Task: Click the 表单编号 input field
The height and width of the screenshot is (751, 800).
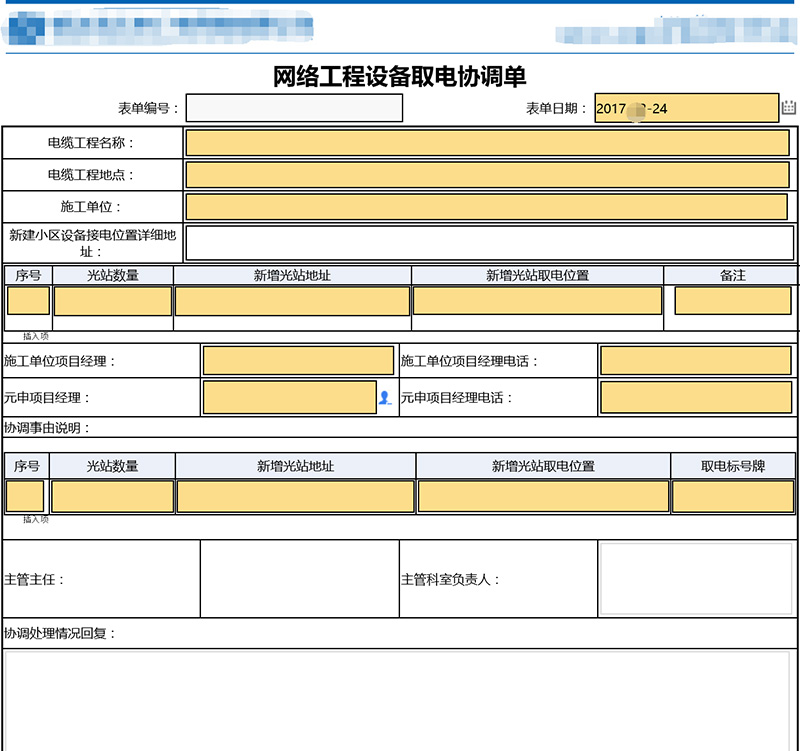Action: [294, 108]
